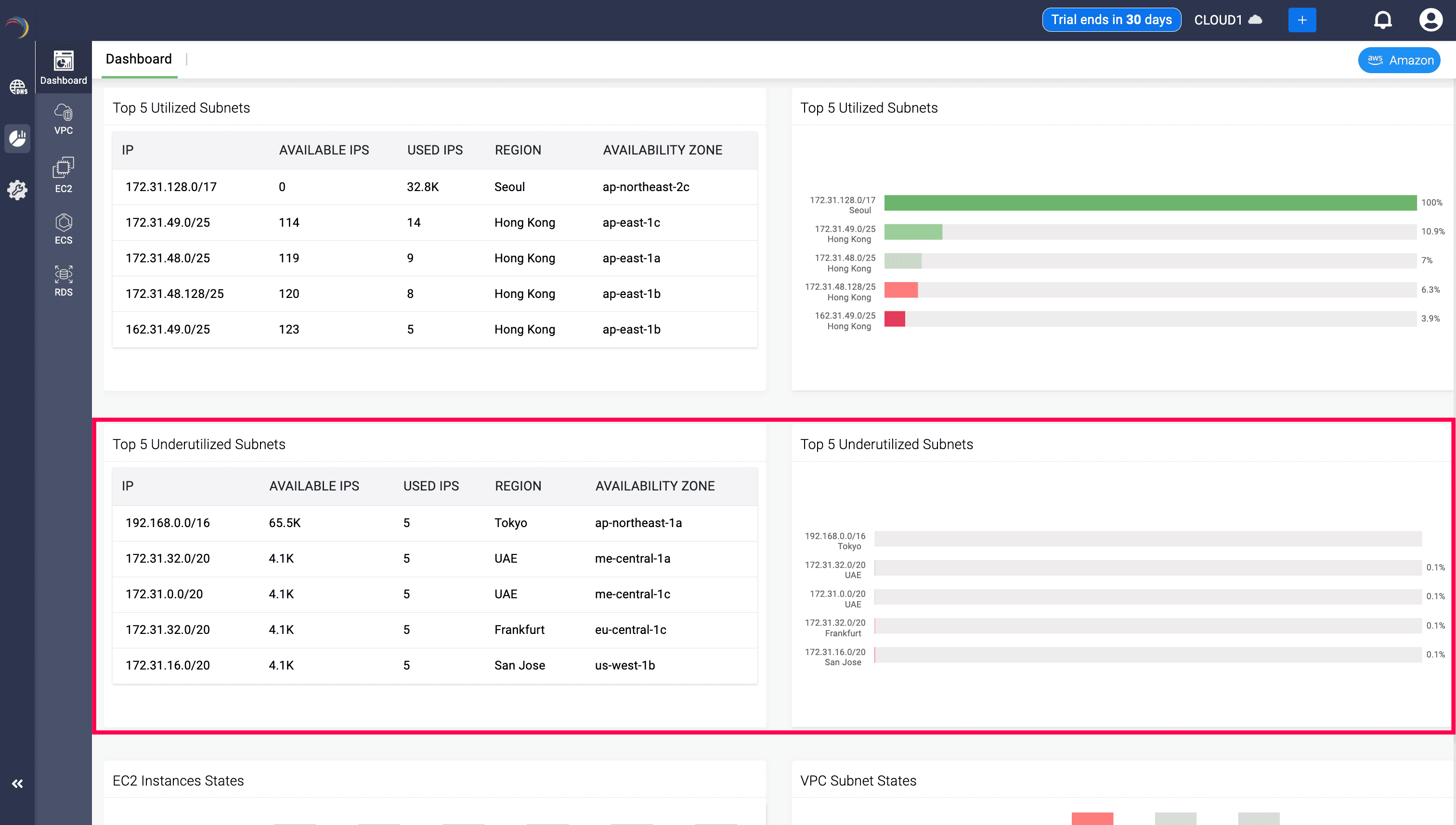This screenshot has height=825, width=1456.
Task: Select the 192.168.0.0/16 Tokyo row
Action: pos(167,523)
